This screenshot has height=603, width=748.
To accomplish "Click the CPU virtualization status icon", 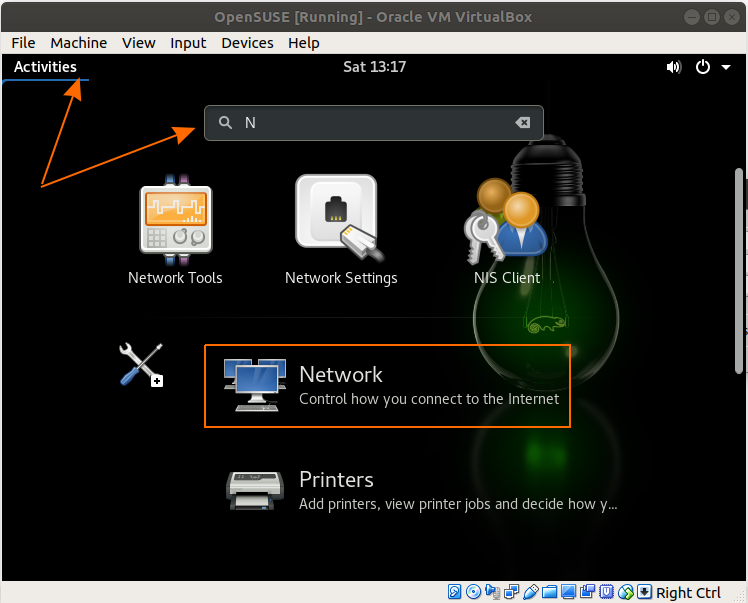I will click(x=606, y=592).
